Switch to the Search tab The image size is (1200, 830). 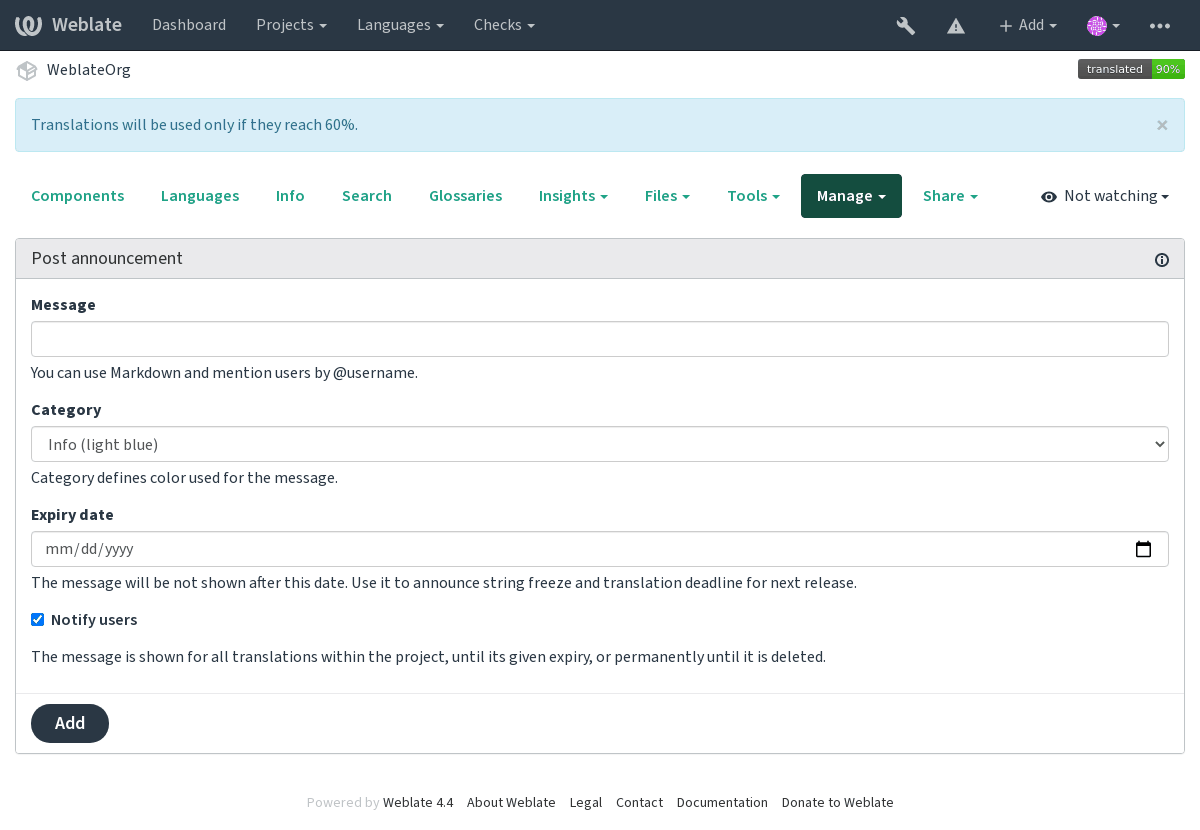coord(367,196)
